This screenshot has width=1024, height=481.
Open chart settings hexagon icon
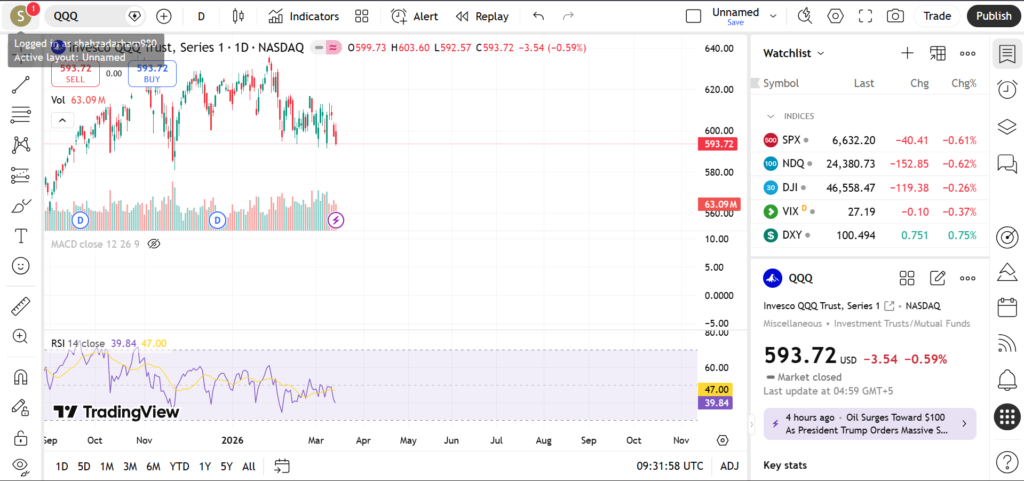pos(835,16)
